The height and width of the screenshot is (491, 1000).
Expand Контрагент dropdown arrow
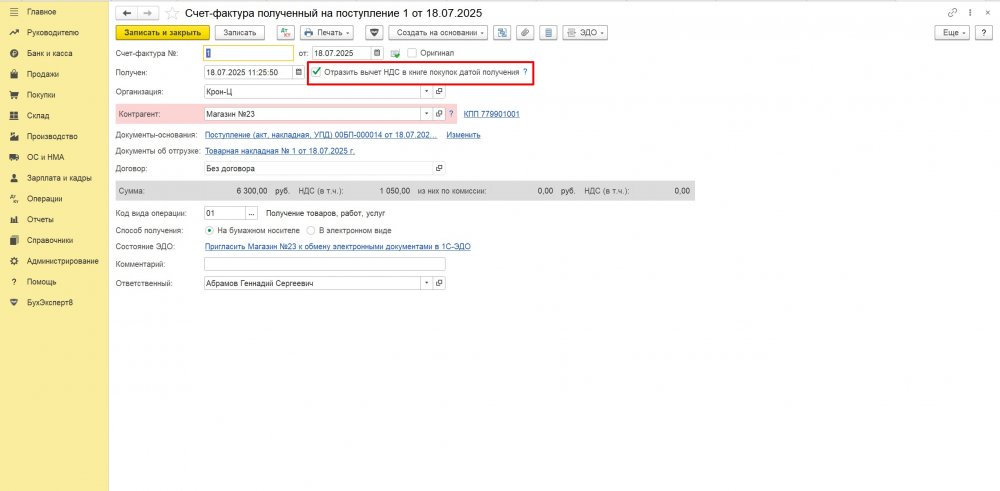tap(427, 114)
